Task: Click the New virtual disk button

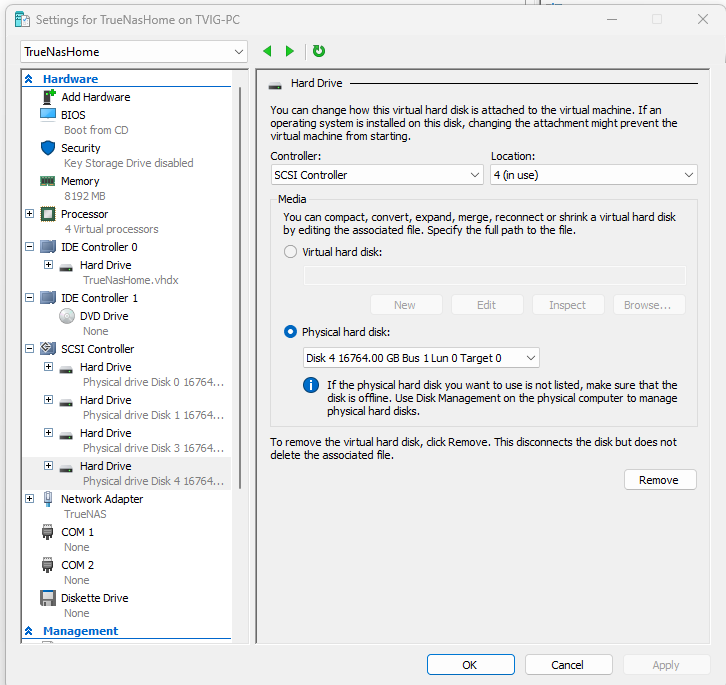Action: 406,305
